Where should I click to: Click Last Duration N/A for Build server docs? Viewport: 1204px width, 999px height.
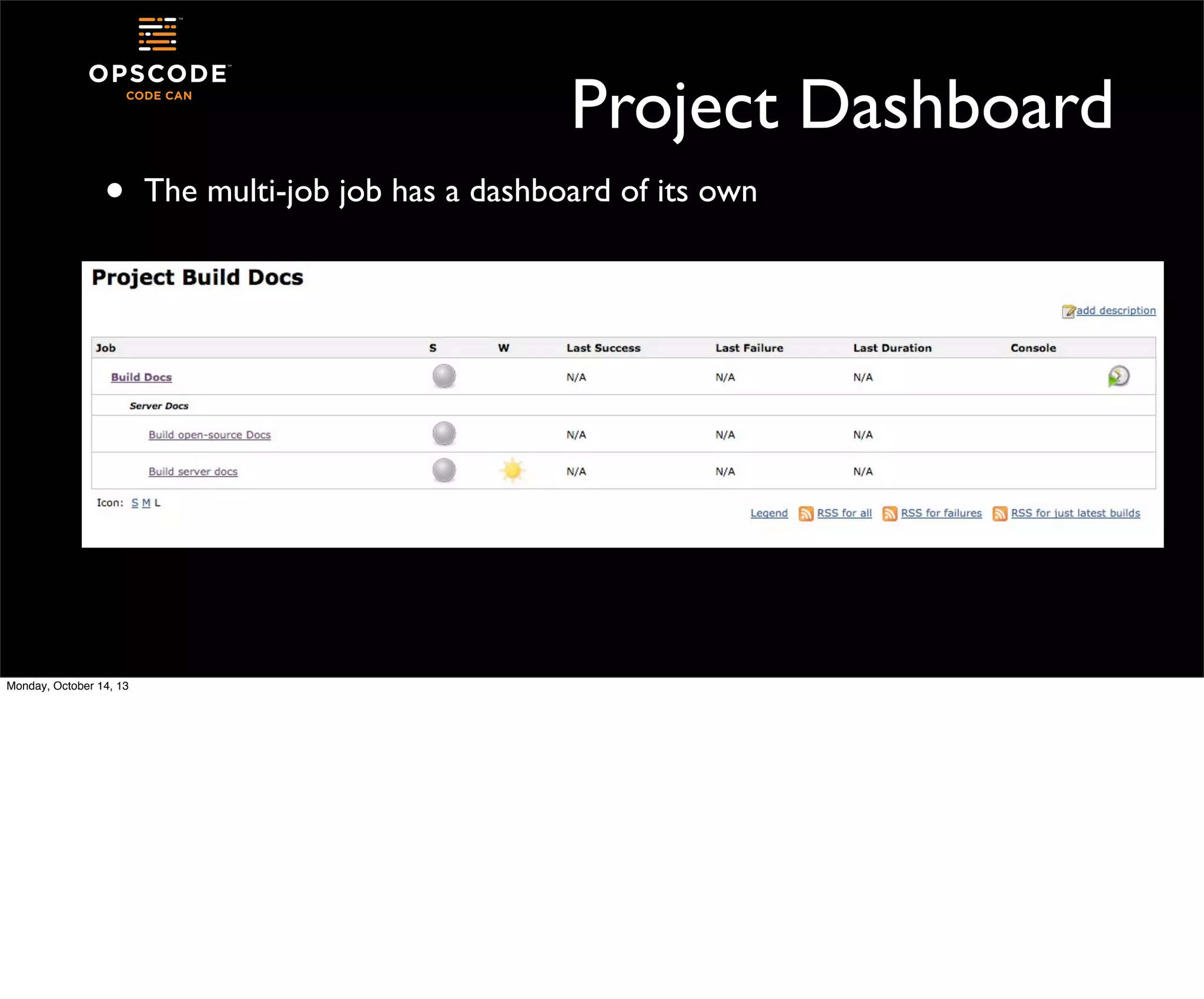click(863, 471)
